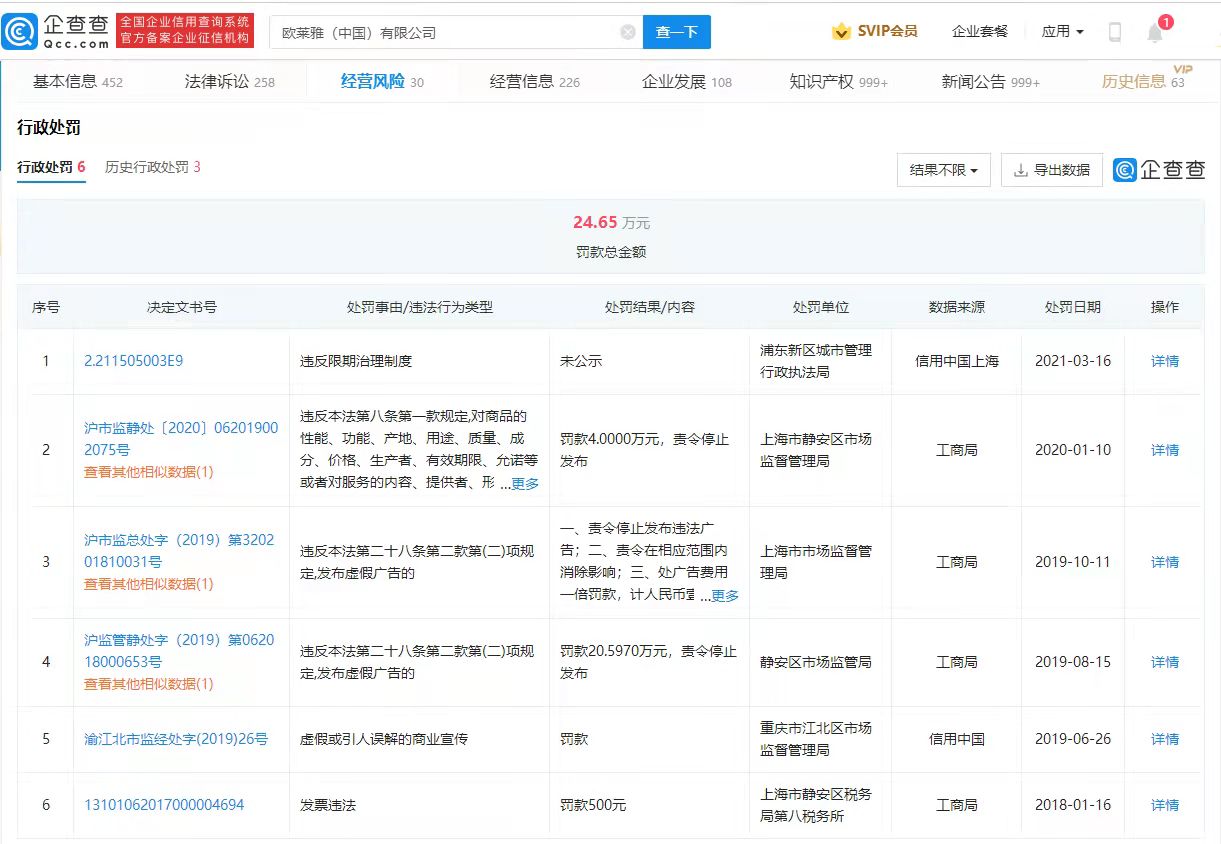Open document 渝江北市监经处字(2019)26号
The width and height of the screenshot is (1221, 844).
click(176, 739)
